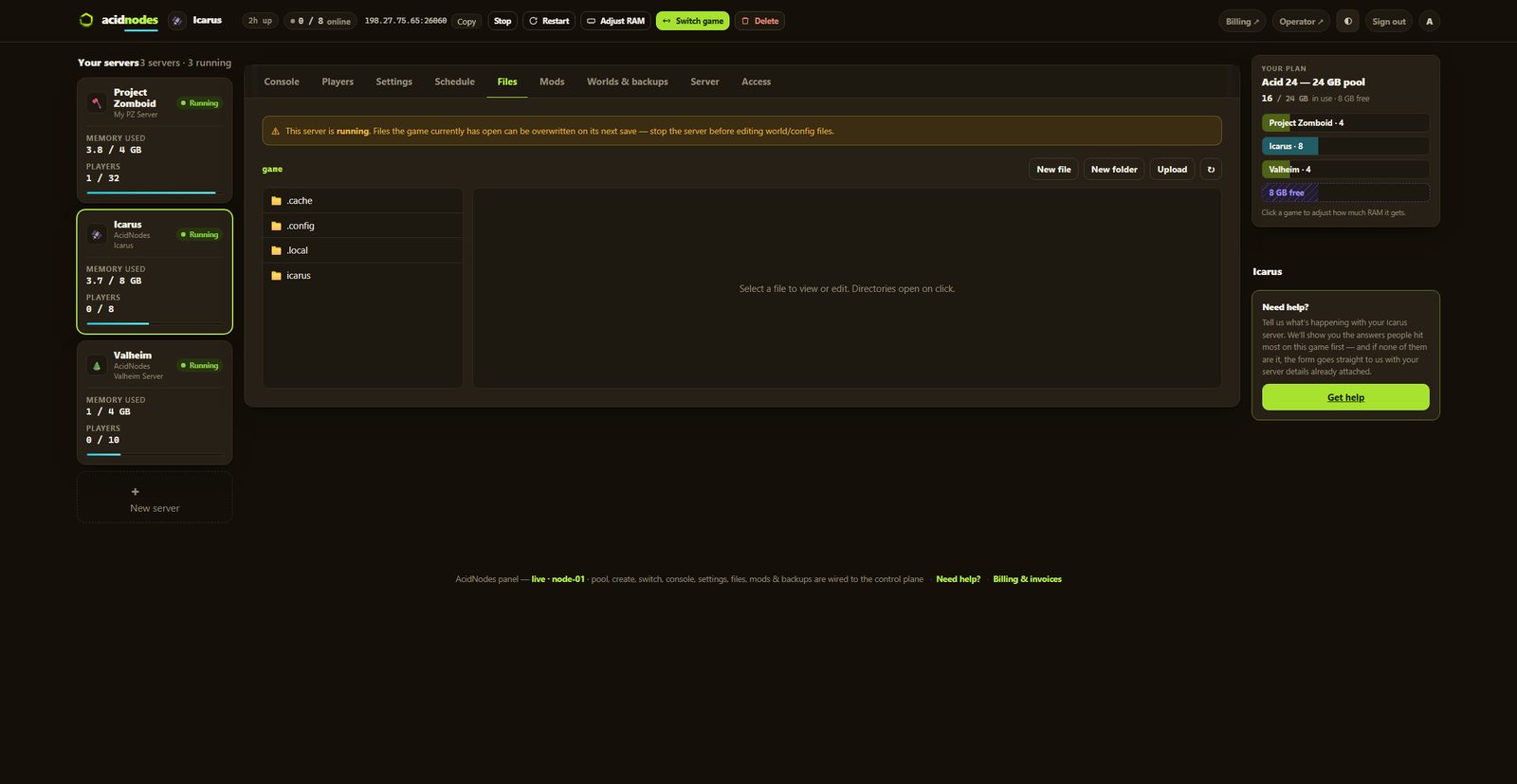Open the Access tab
1517x784 pixels.
pos(756,82)
